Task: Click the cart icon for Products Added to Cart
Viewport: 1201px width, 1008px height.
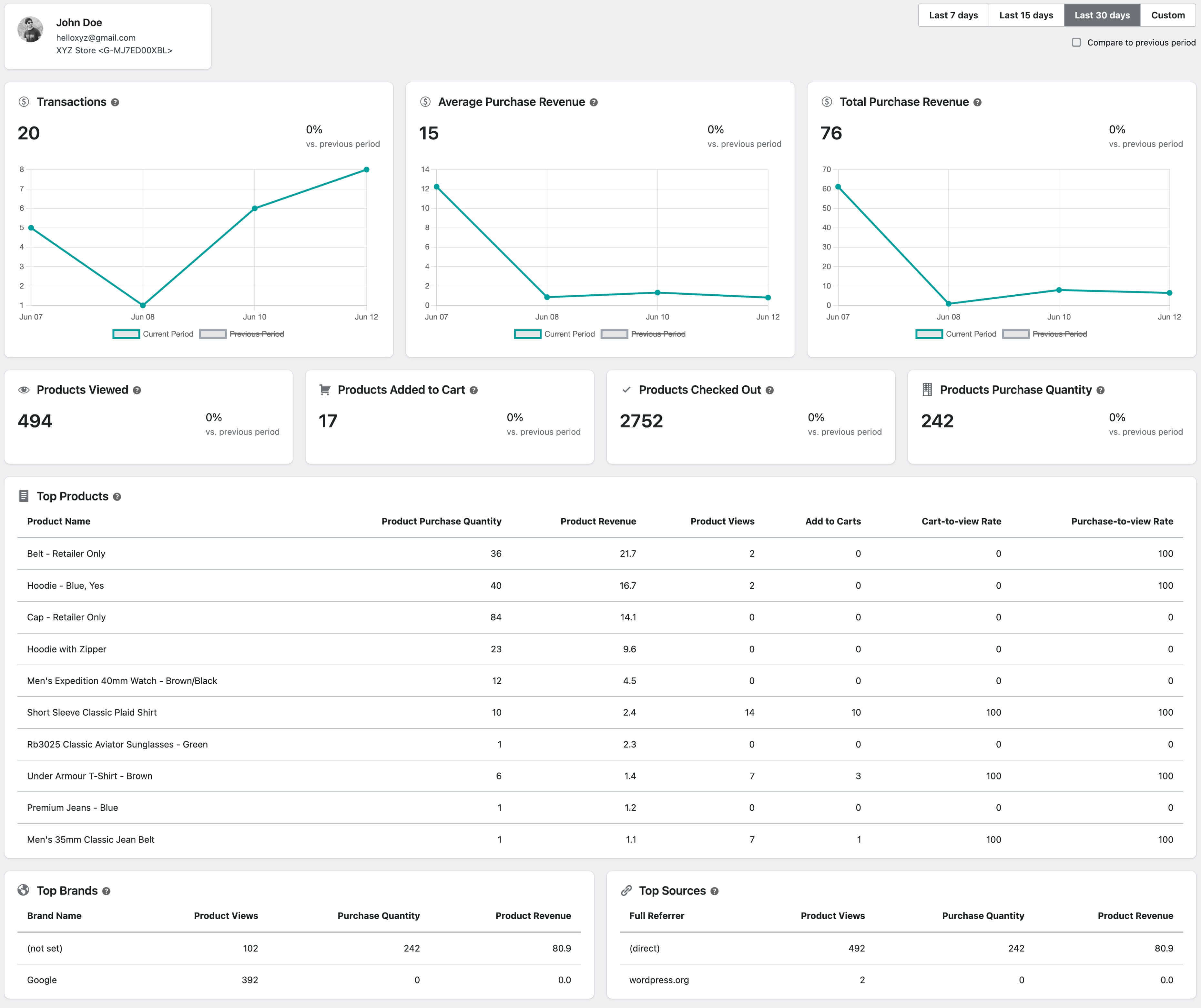Action: pyautogui.click(x=325, y=390)
